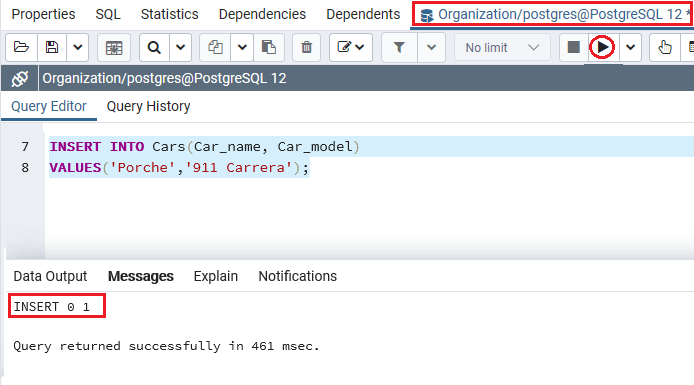Expand the find options dropdown arrow

tap(180, 47)
